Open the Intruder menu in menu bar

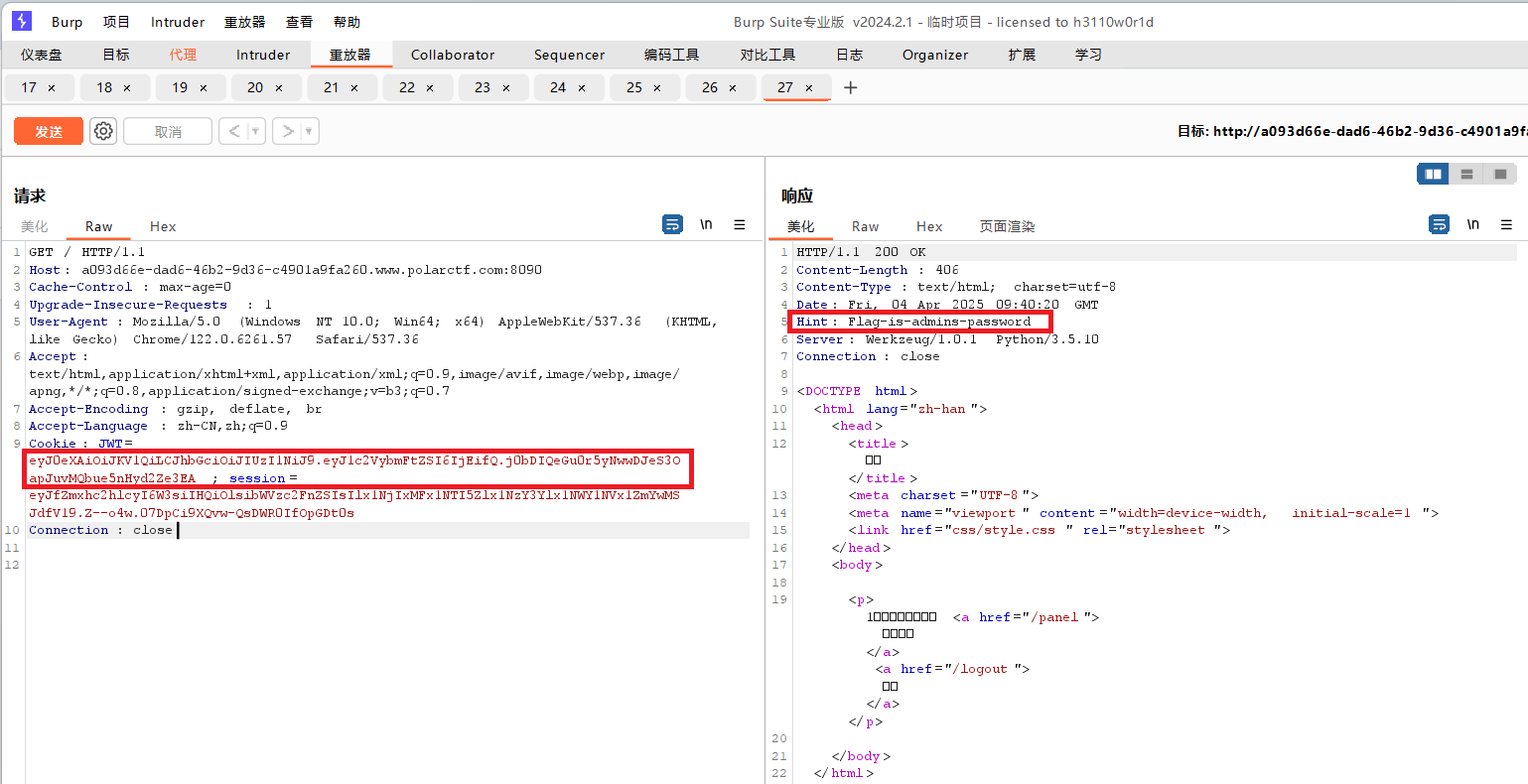pyautogui.click(x=178, y=22)
